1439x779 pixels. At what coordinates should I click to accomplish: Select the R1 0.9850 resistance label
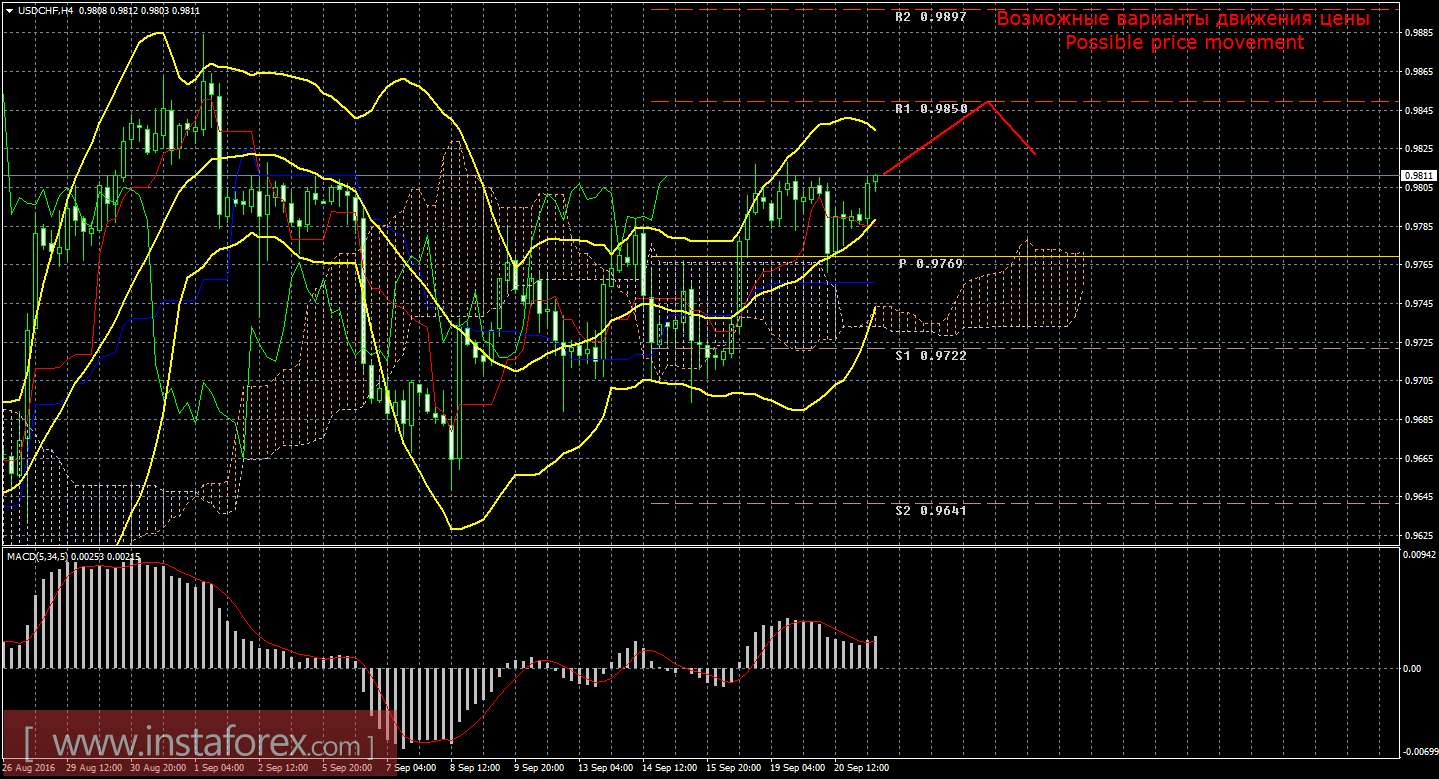coord(930,107)
